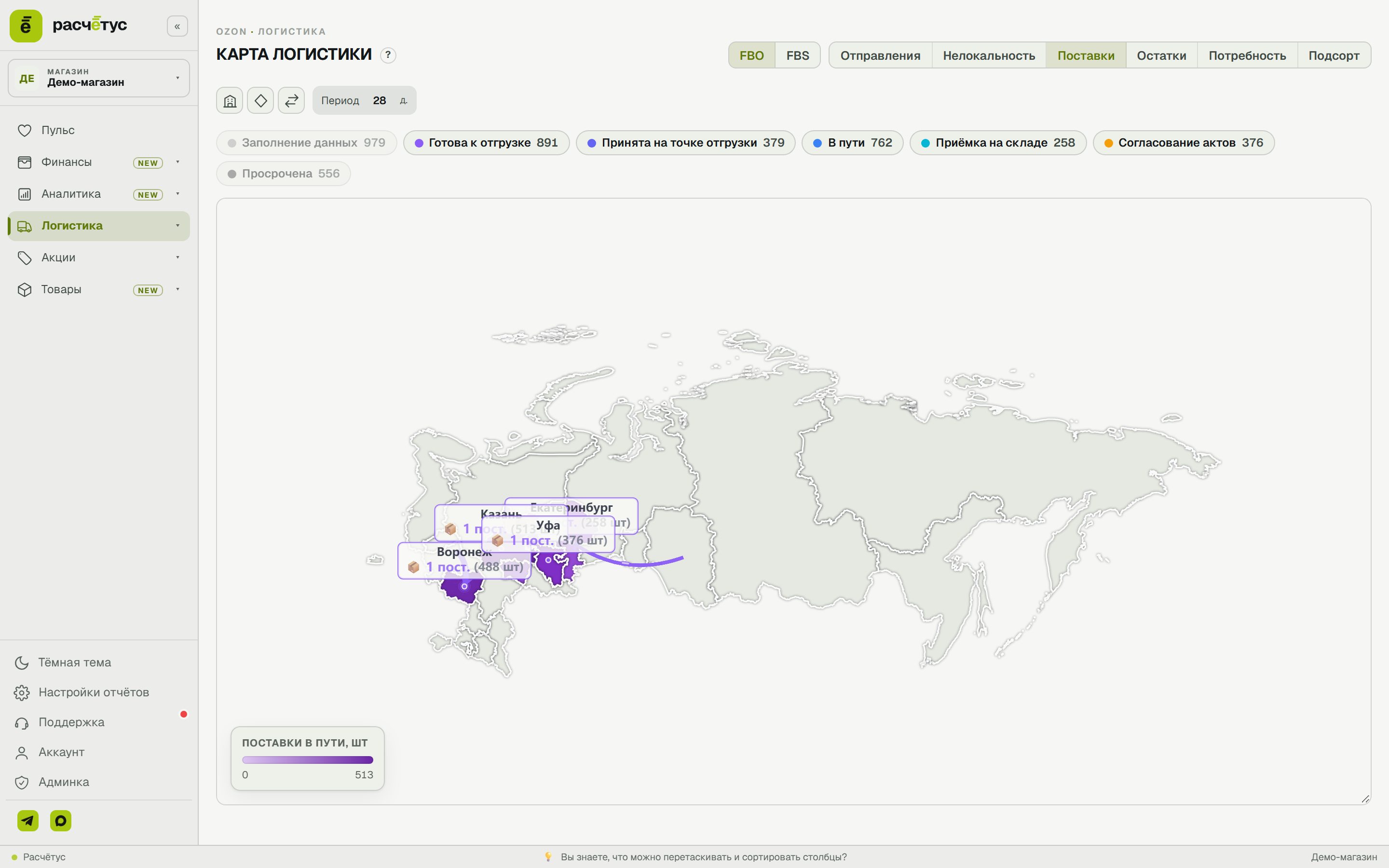Screen dimensions: 1389x868
Task: Select the FBS tab
Action: coord(797,55)
